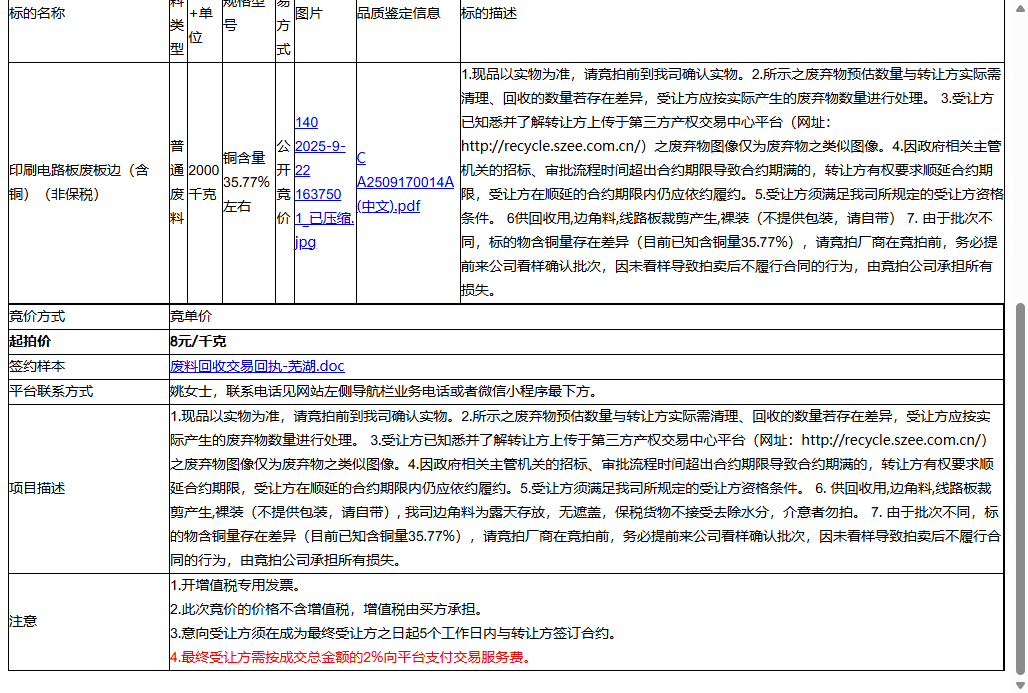Open 废料回收交易回执-芜湖.doc sample link
Screen dimensions: 1028x693
coord(257,366)
